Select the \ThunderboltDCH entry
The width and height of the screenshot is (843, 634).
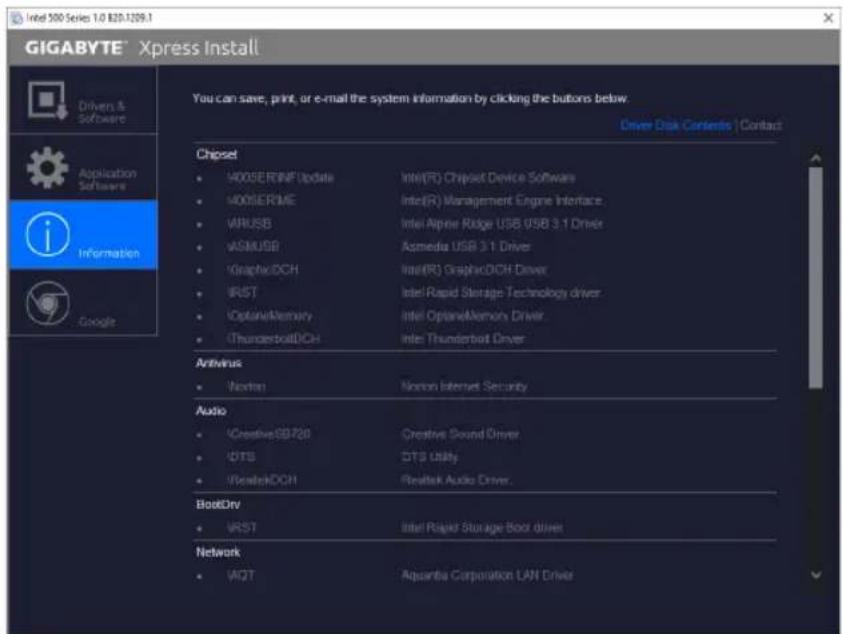[274, 339]
